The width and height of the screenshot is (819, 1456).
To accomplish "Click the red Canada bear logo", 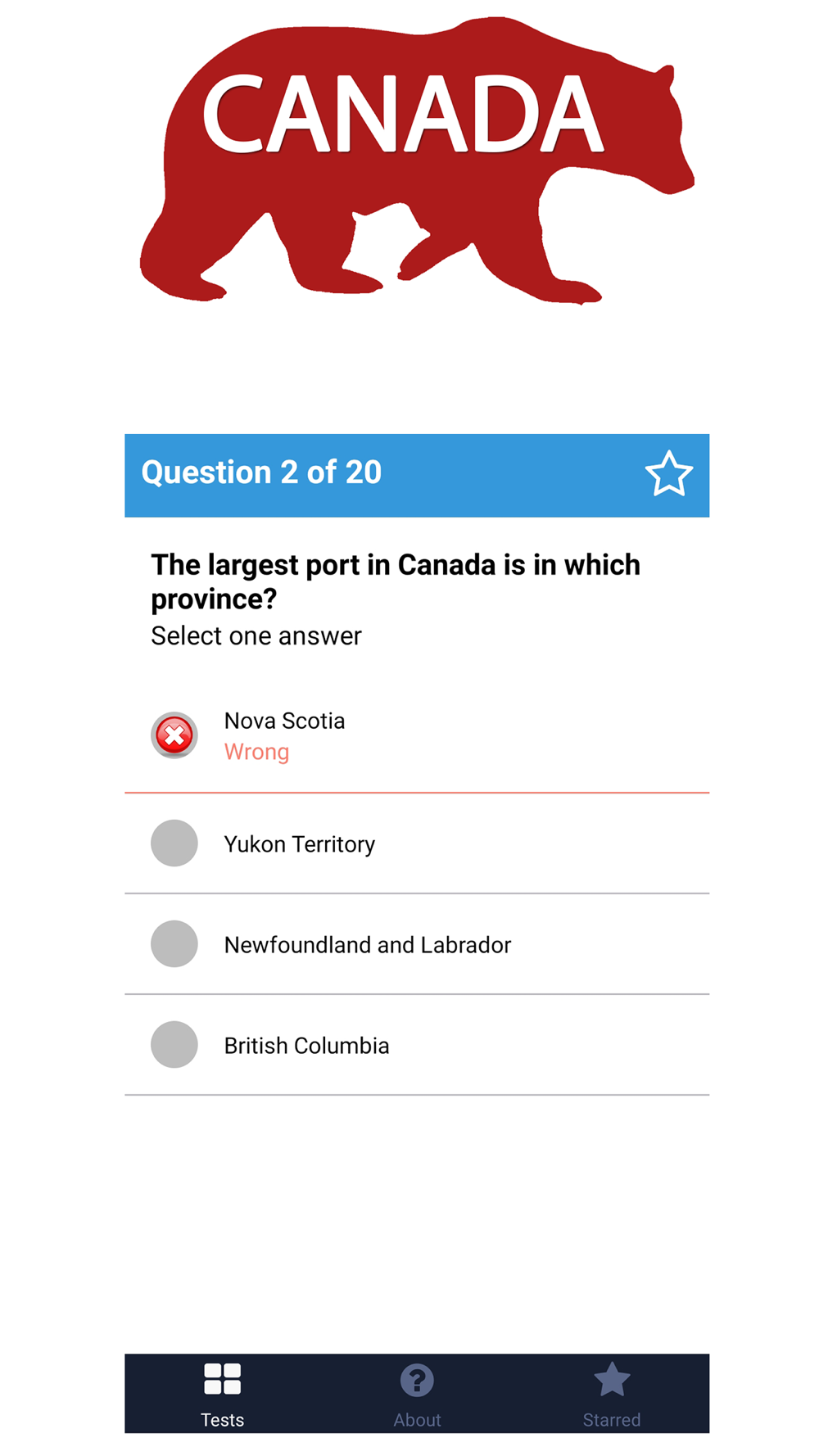I will [417, 161].
